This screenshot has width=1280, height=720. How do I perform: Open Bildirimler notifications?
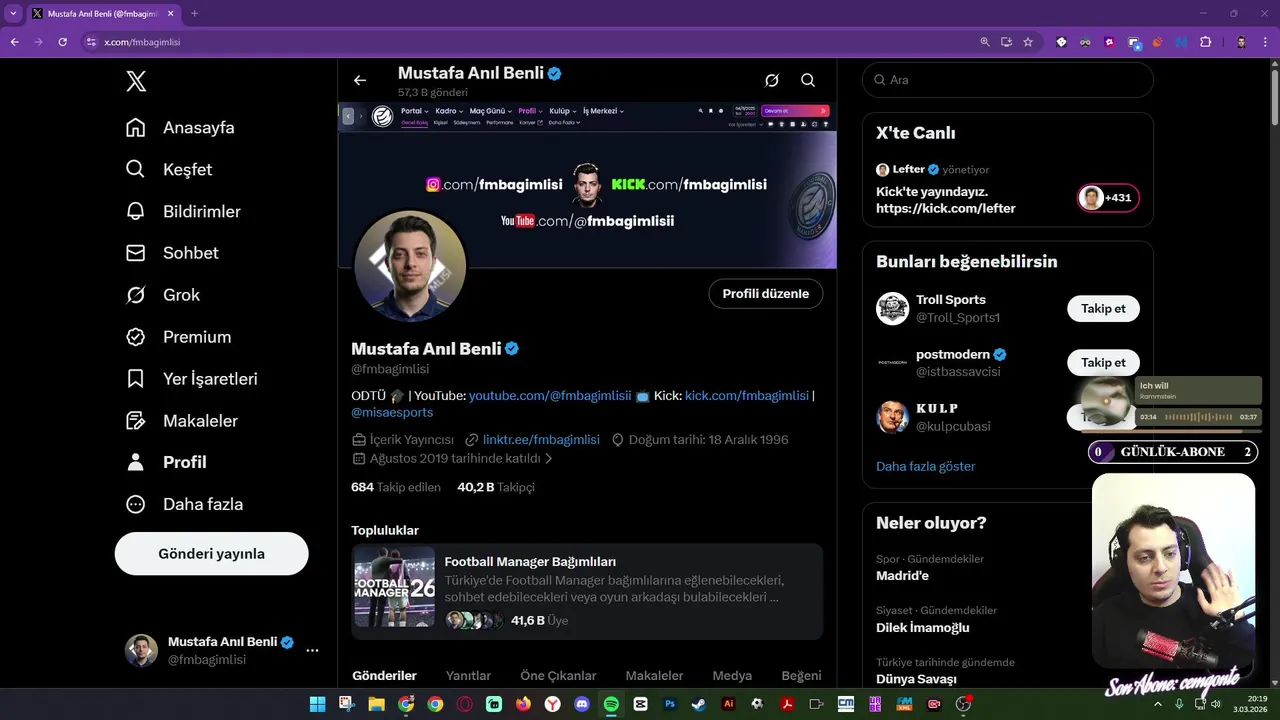click(183, 212)
